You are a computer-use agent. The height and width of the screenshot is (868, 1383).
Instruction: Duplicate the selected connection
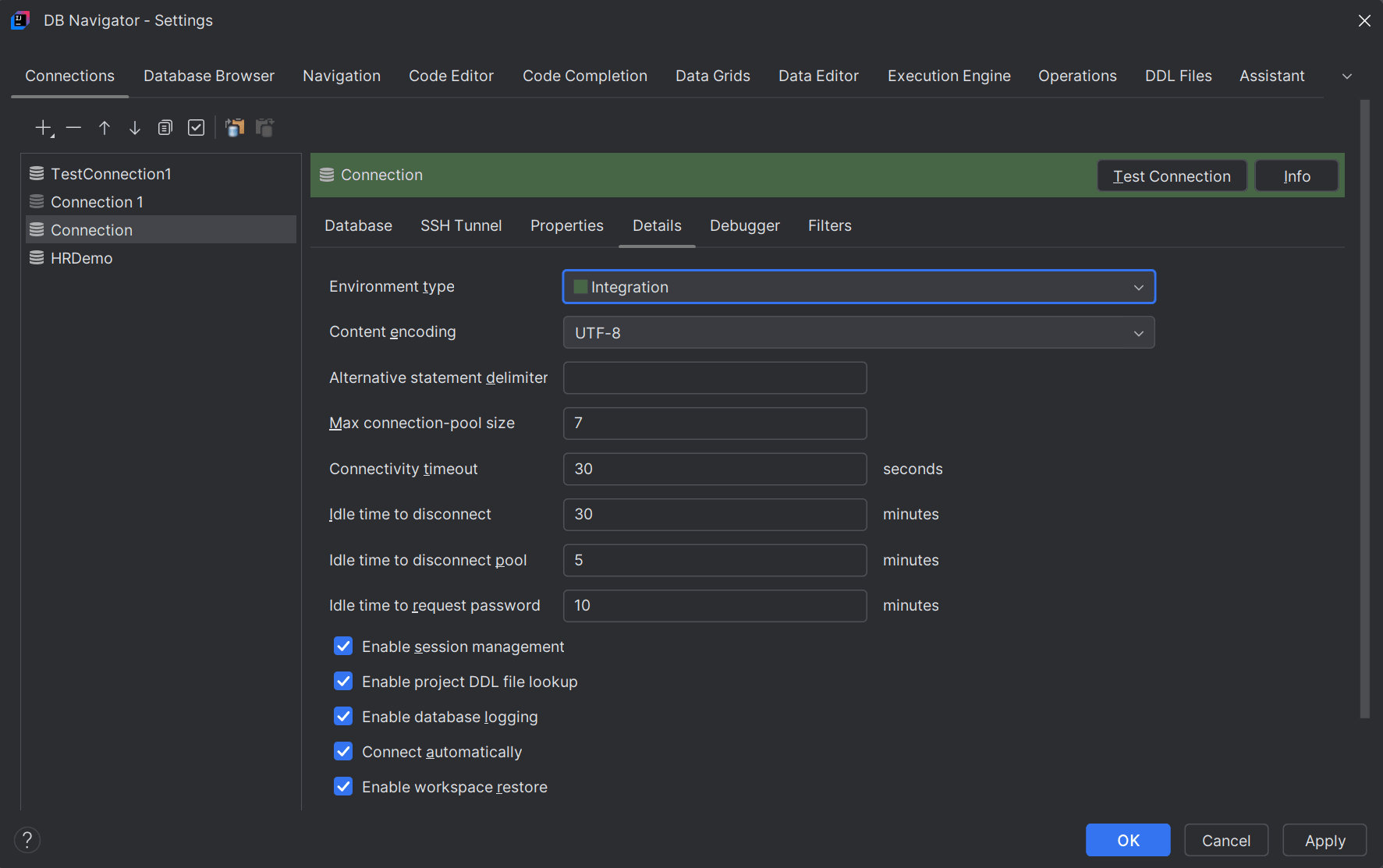(x=165, y=127)
